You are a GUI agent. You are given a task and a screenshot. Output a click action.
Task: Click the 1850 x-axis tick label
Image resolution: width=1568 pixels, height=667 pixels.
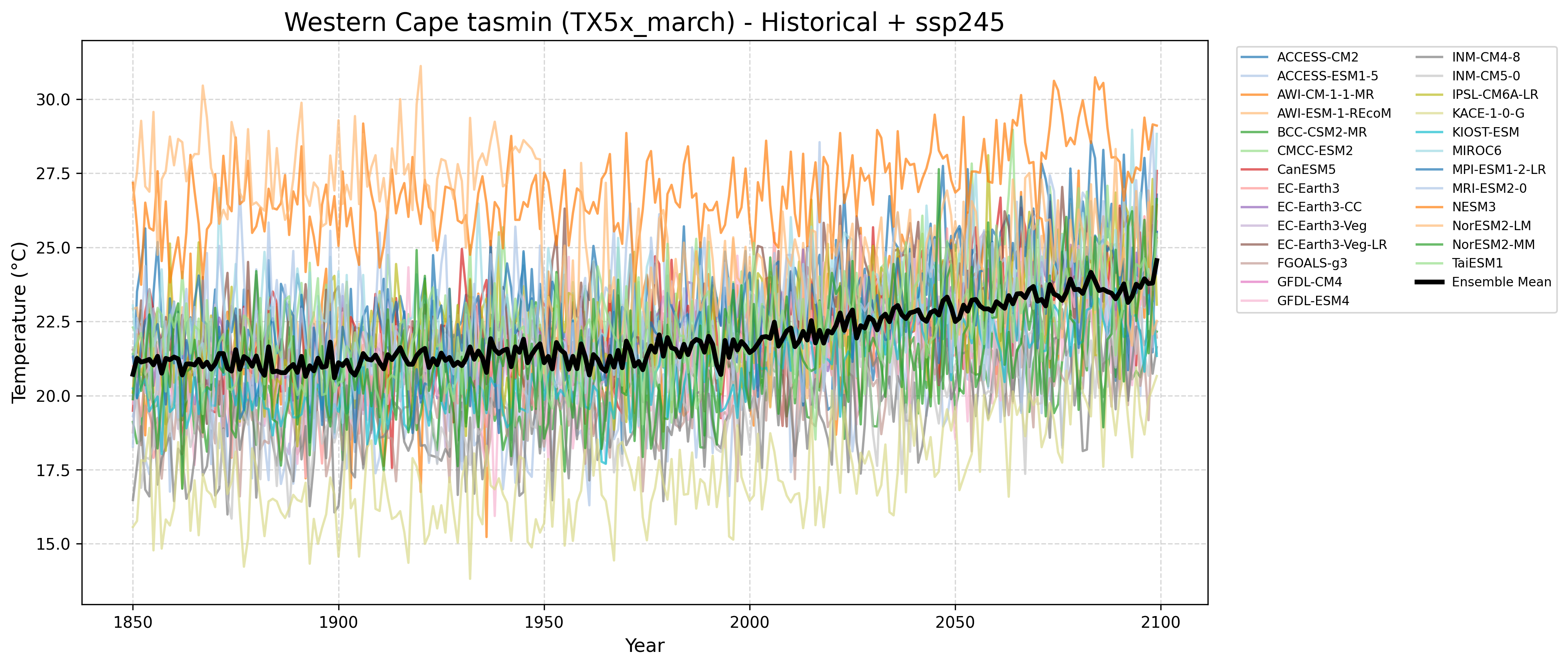(133, 622)
